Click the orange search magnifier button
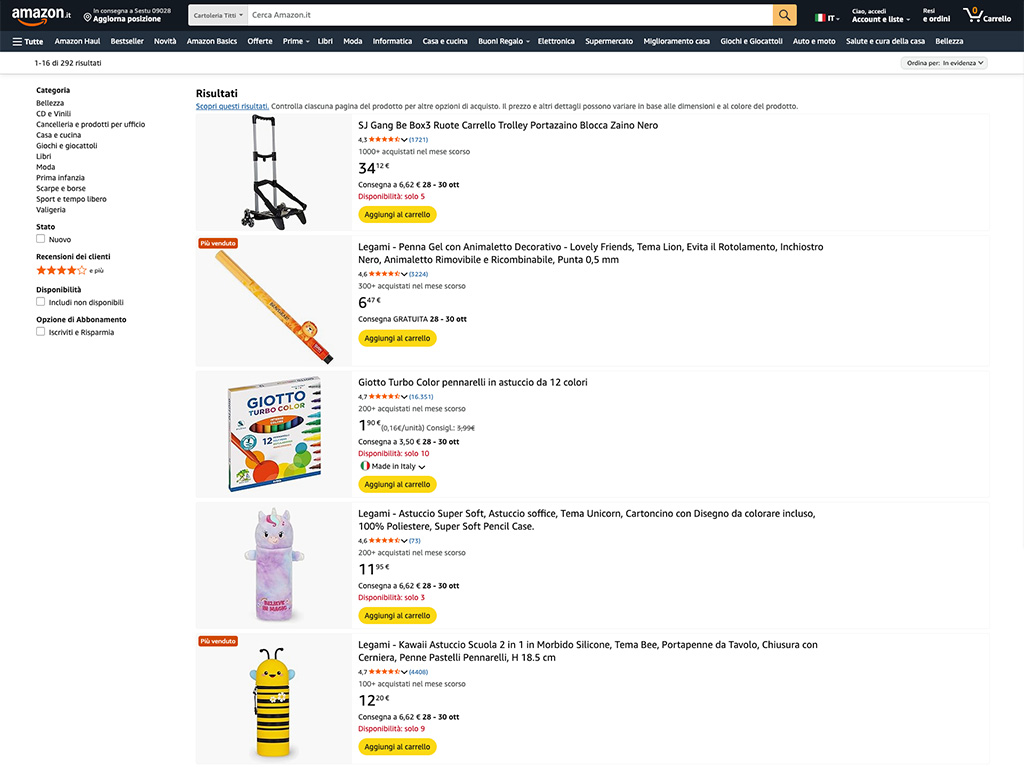Screen dimensions: 1024x767 tap(785, 15)
